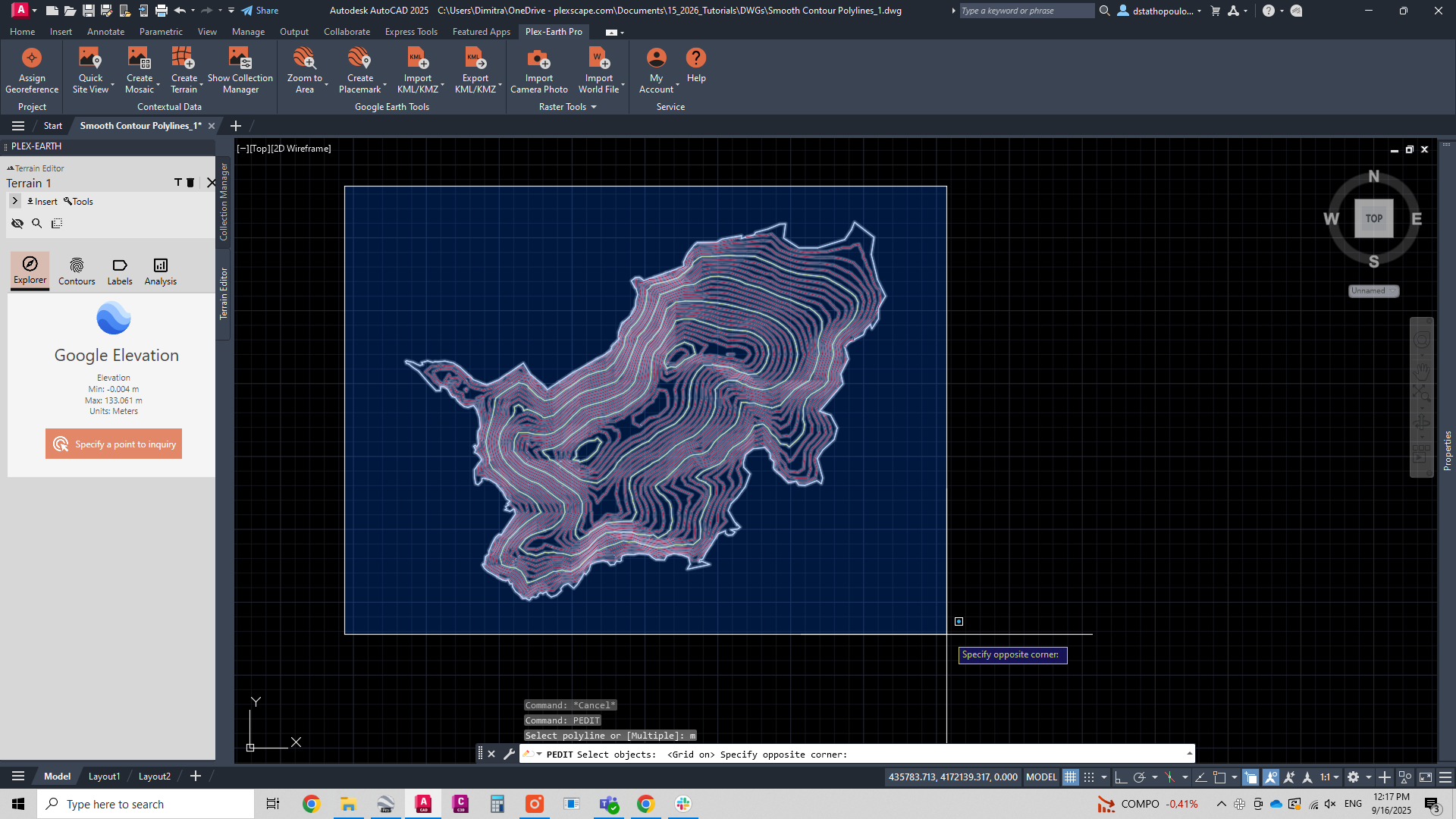Click the Undo arrow in quick access toolbar
The height and width of the screenshot is (819, 1456).
pos(180,11)
